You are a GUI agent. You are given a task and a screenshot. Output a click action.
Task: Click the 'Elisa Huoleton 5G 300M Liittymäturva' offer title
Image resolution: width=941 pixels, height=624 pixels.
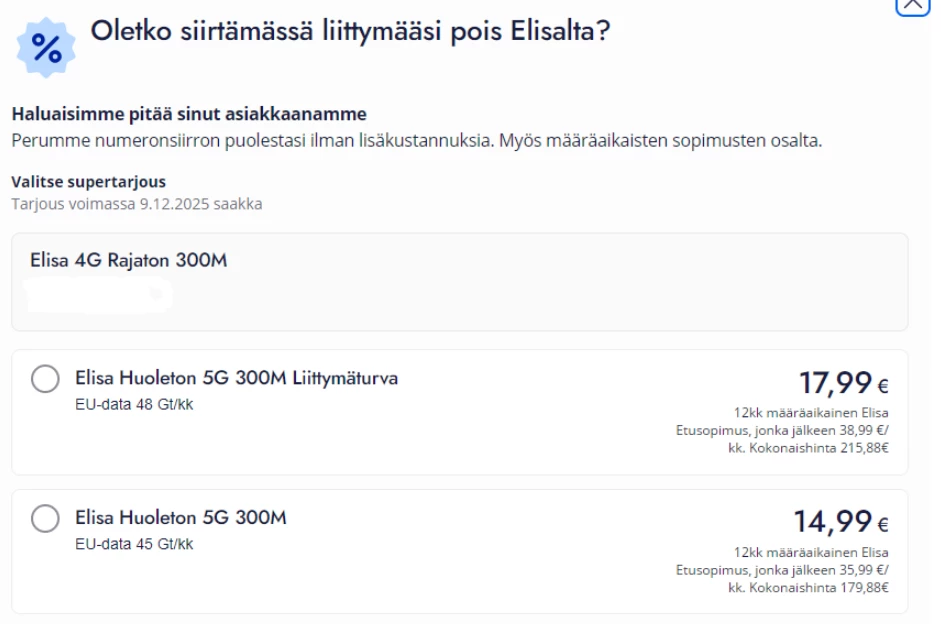click(237, 378)
